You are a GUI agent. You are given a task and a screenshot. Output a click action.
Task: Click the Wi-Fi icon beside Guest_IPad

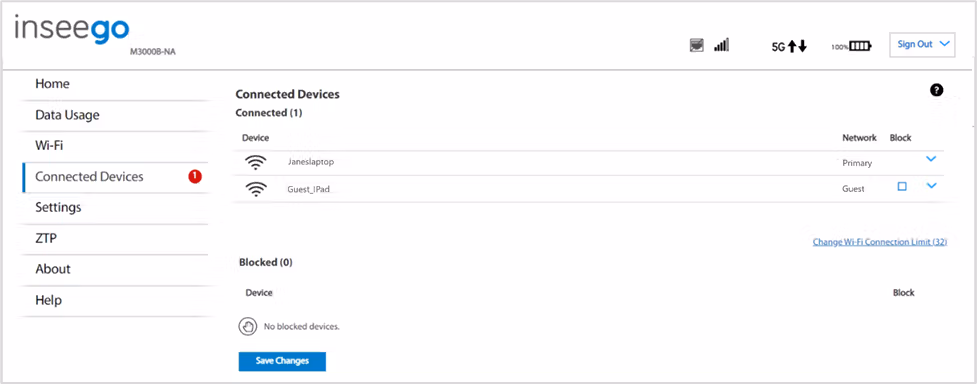tap(255, 189)
